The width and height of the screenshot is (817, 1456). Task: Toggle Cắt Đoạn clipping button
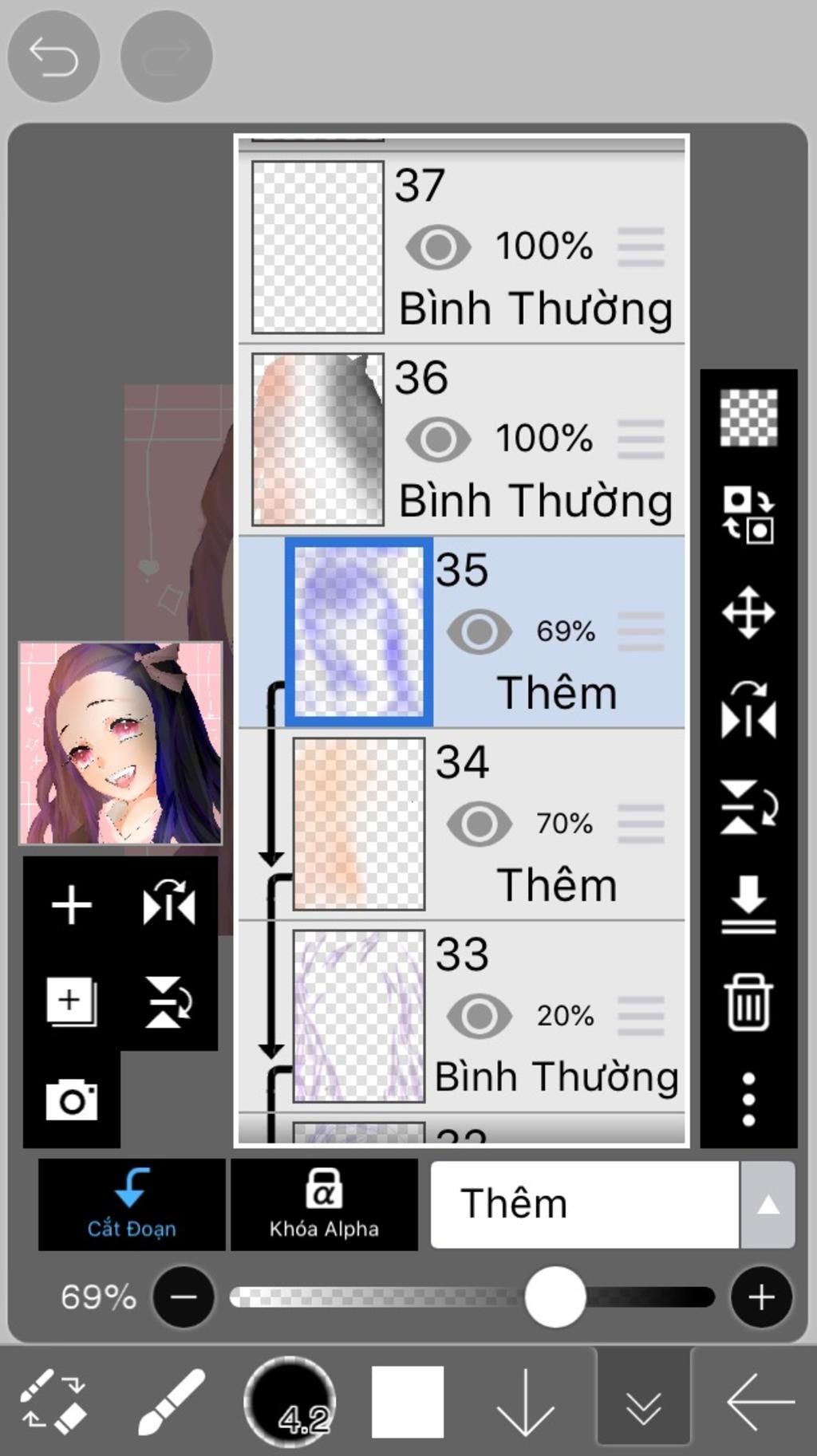(x=132, y=1204)
